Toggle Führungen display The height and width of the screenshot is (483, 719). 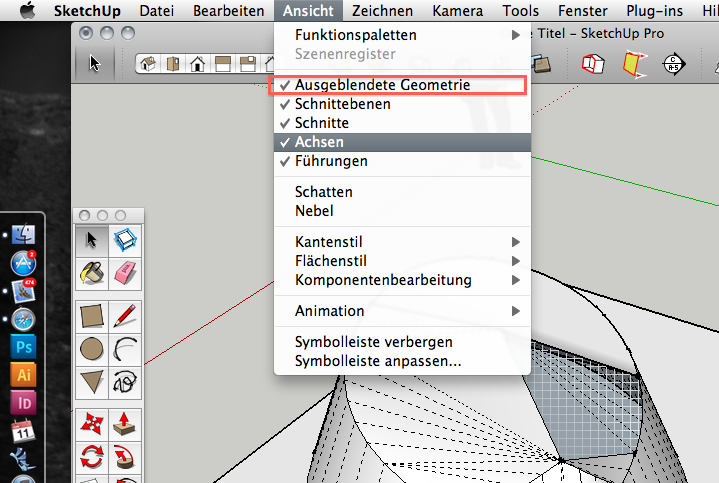tap(402, 161)
